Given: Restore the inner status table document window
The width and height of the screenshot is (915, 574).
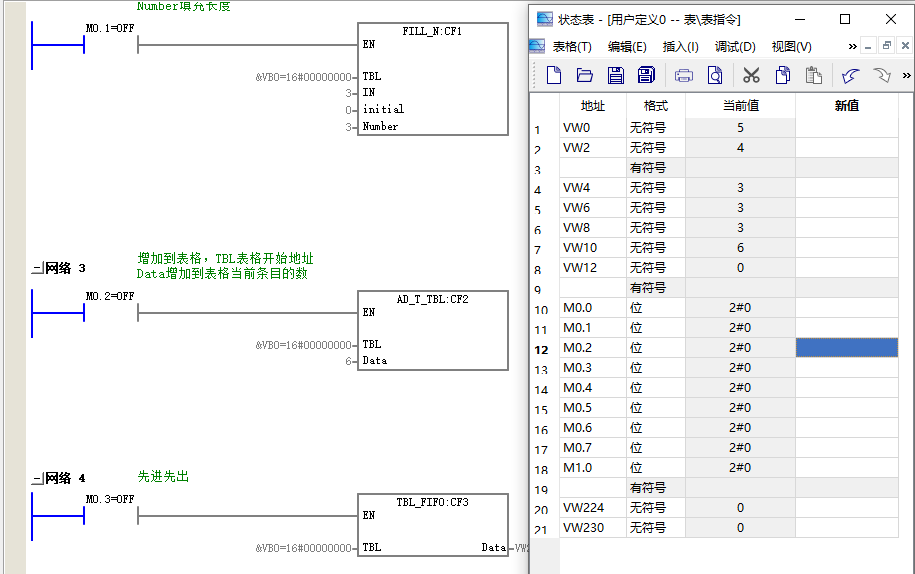Looking at the screenshot, I should click(887, 46).
